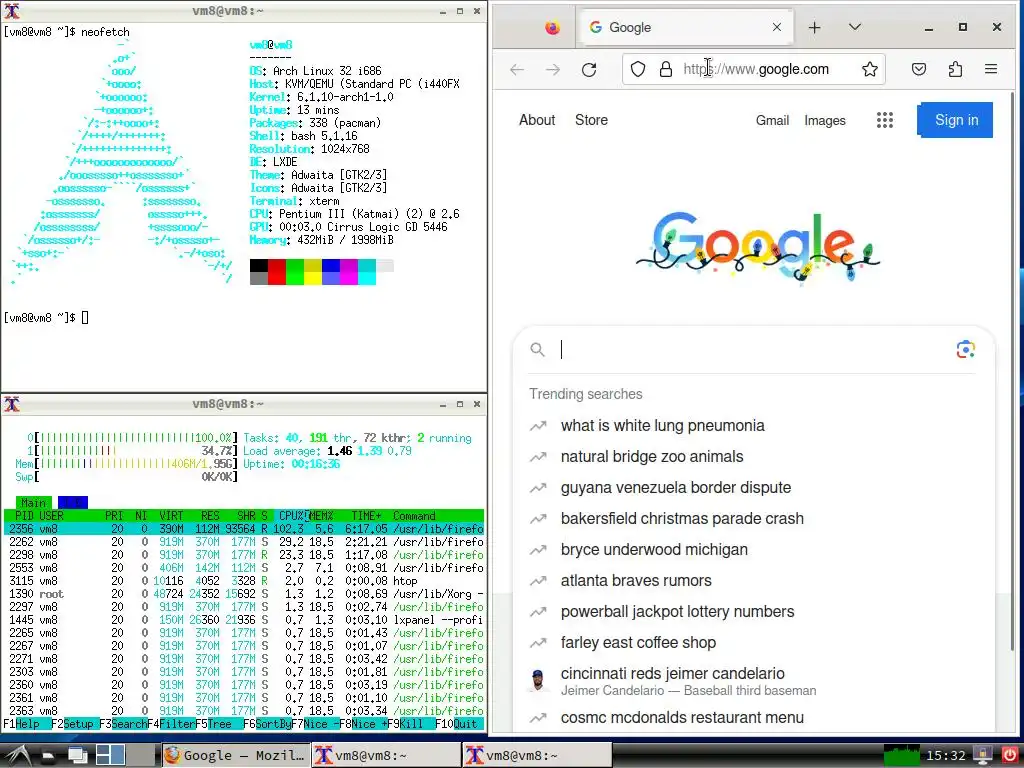Sort htop by TIME+ column header
1024x768 pixels.
point(366,516)
